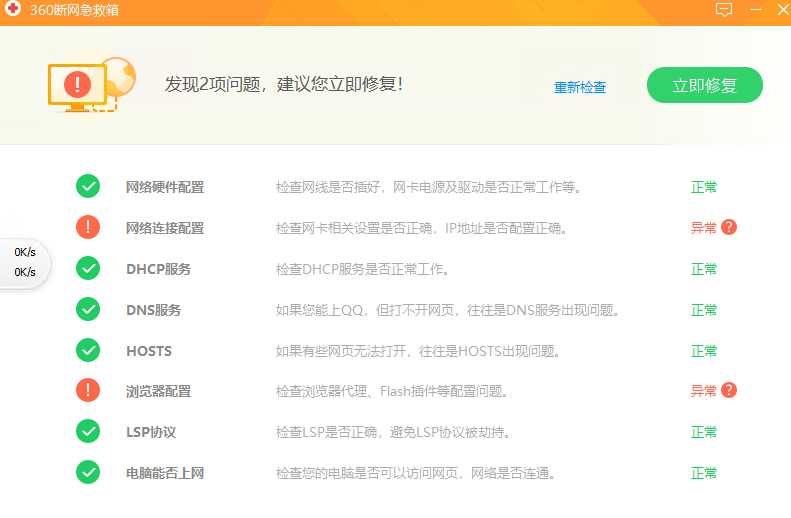This screenshot has height=518, width=791.
Task: Click the monitor warning illustration icon
Action: pos(91,84)
